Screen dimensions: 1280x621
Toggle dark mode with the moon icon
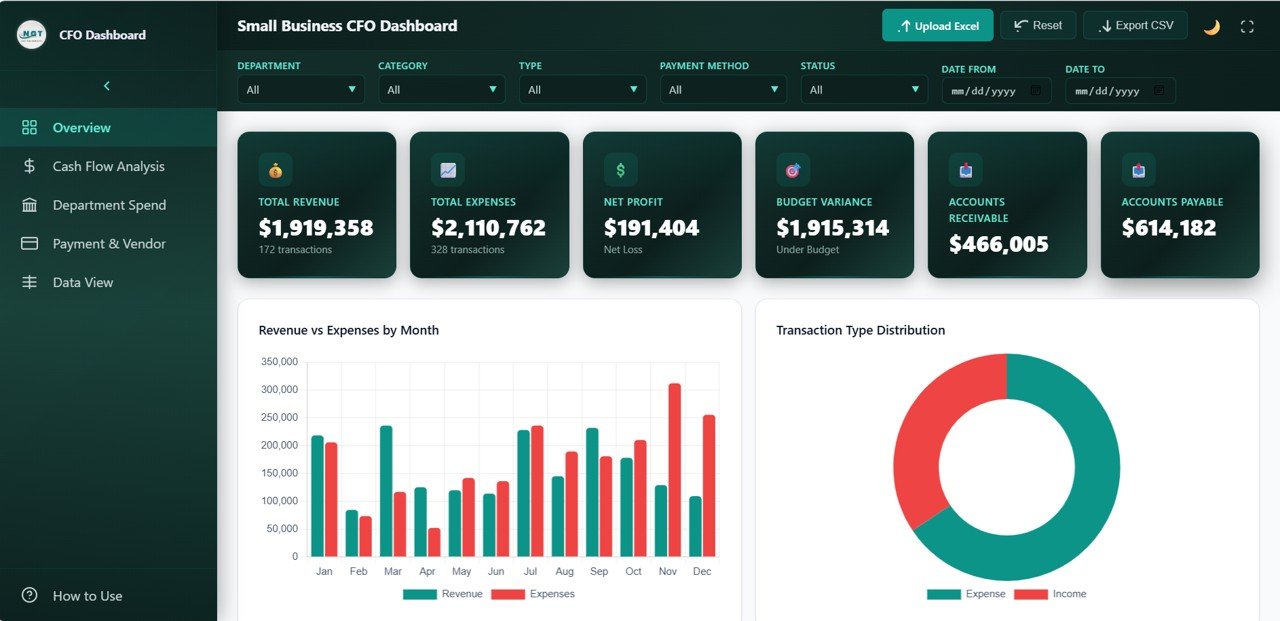pyautogui.click(x=1211, y=25)
